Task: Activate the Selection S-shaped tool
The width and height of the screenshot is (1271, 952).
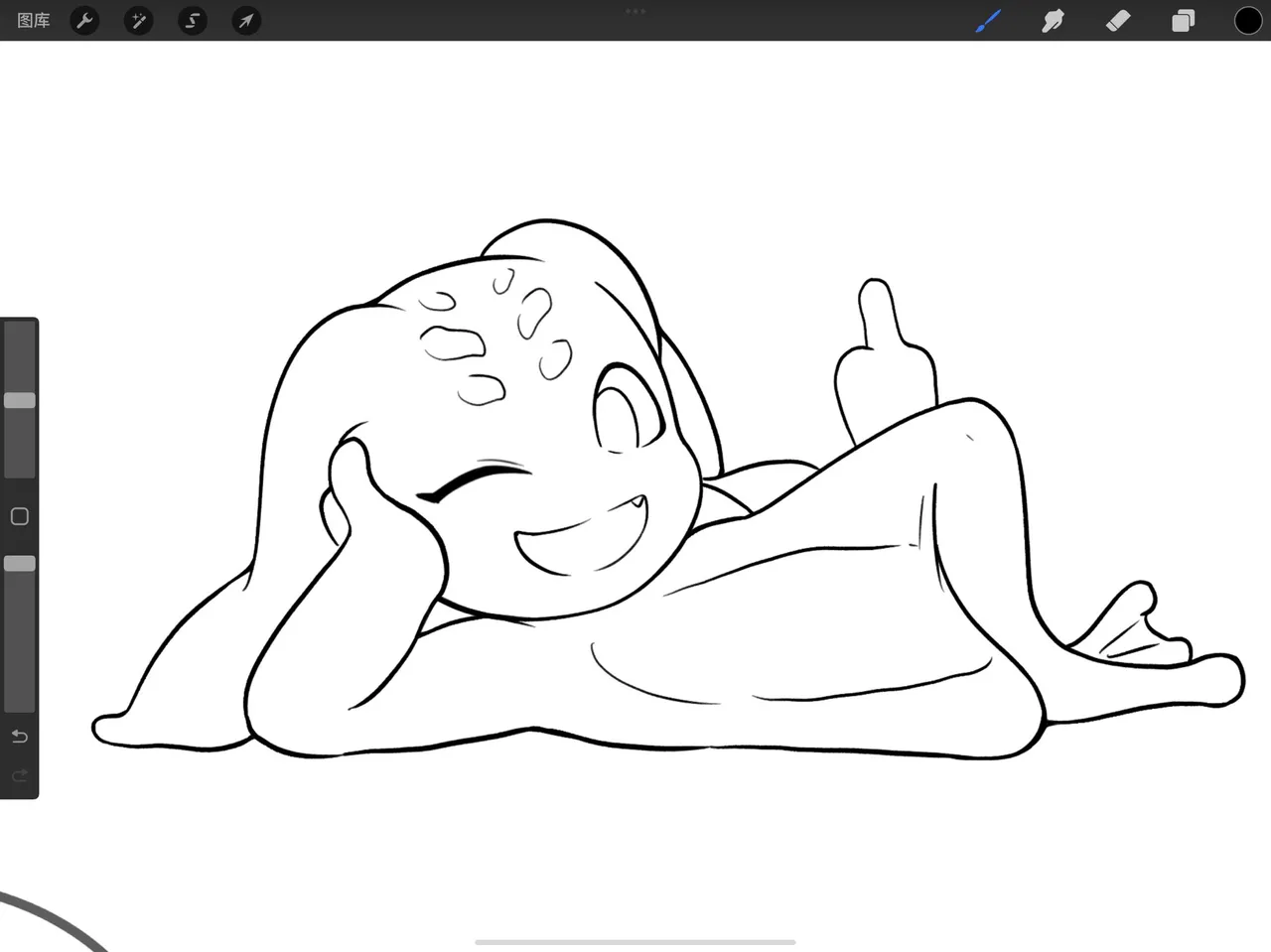Action: coord(193,20)
